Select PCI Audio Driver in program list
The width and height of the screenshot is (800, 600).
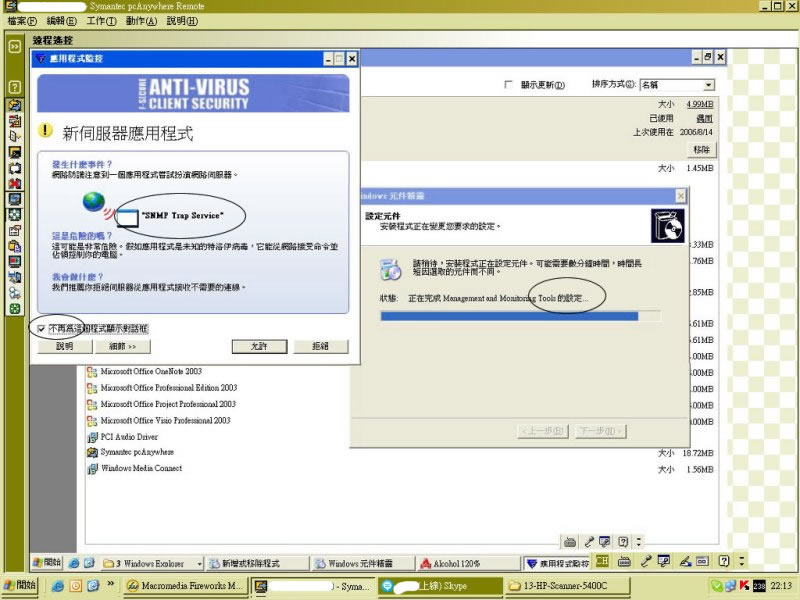(129, 436)
